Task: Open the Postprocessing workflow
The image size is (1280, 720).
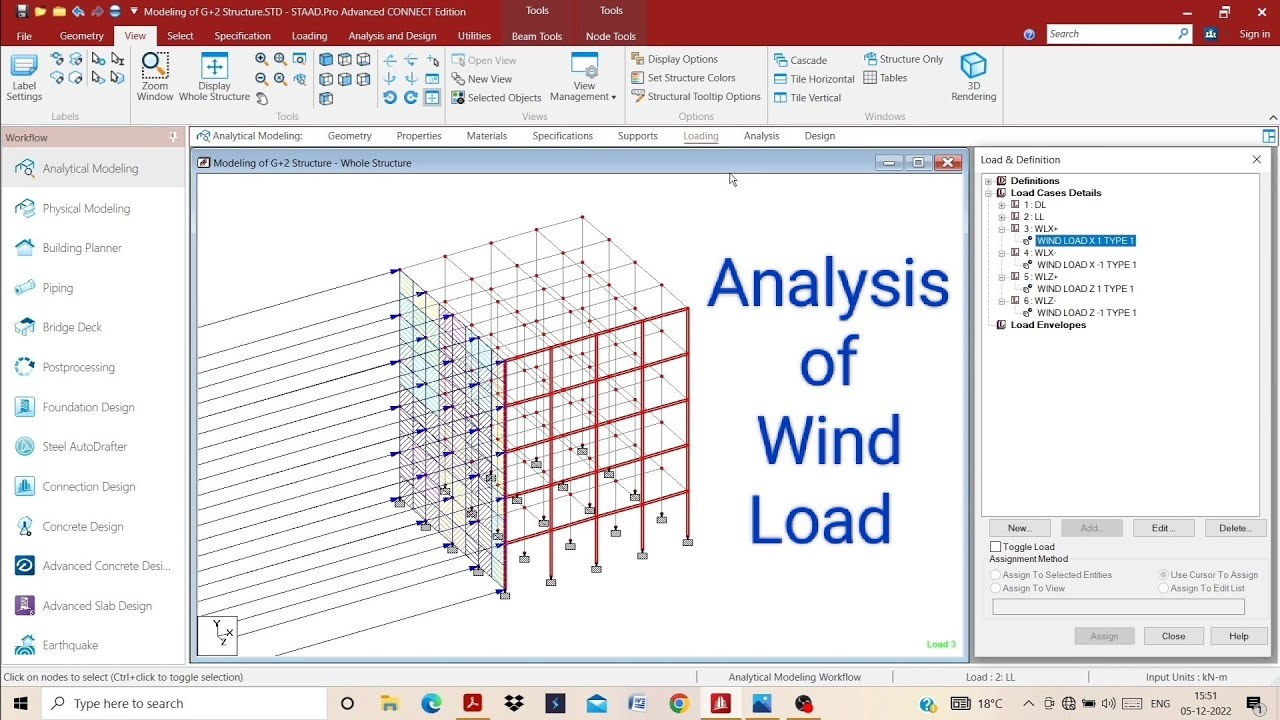Action: (x=93, y=367)
